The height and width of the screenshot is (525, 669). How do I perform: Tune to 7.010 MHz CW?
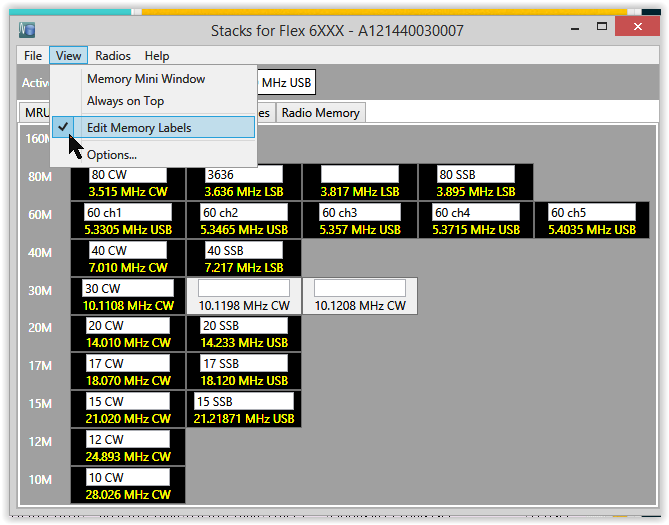(128, 268)
